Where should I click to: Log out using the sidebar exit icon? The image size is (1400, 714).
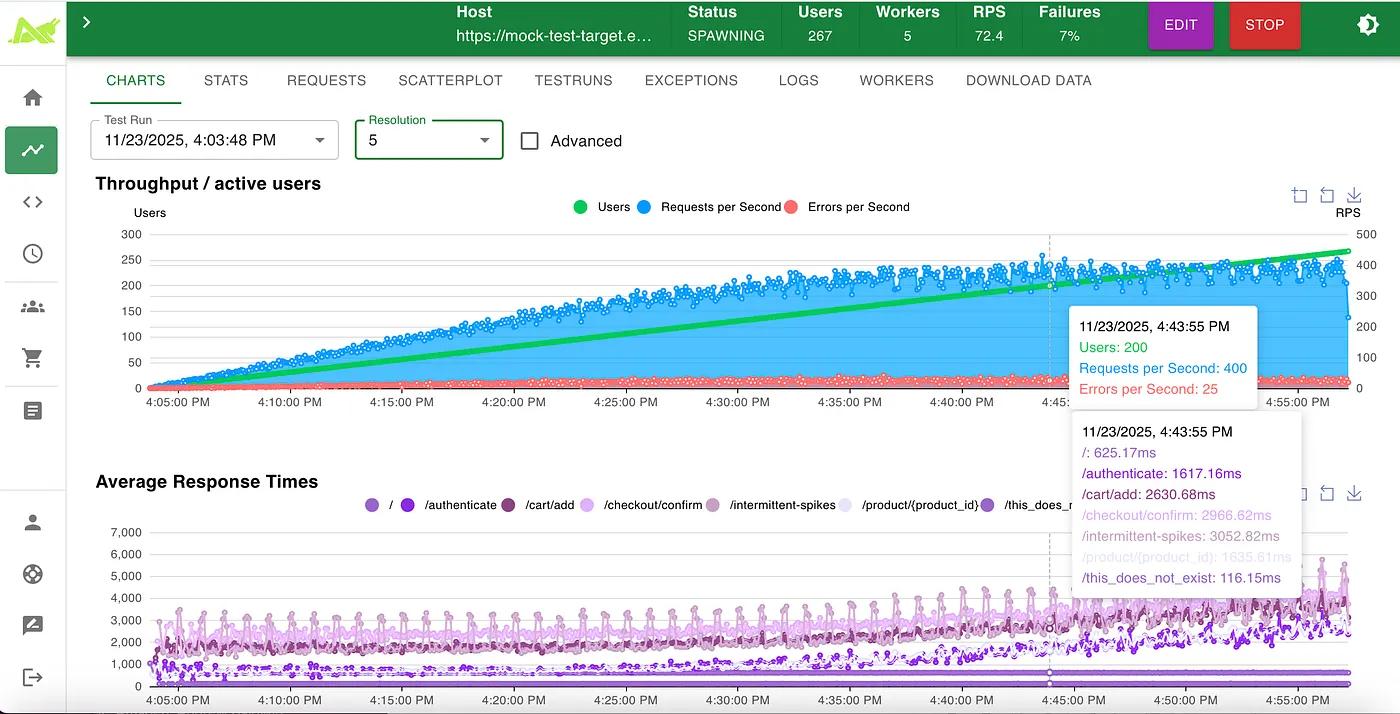coord(31,677)
